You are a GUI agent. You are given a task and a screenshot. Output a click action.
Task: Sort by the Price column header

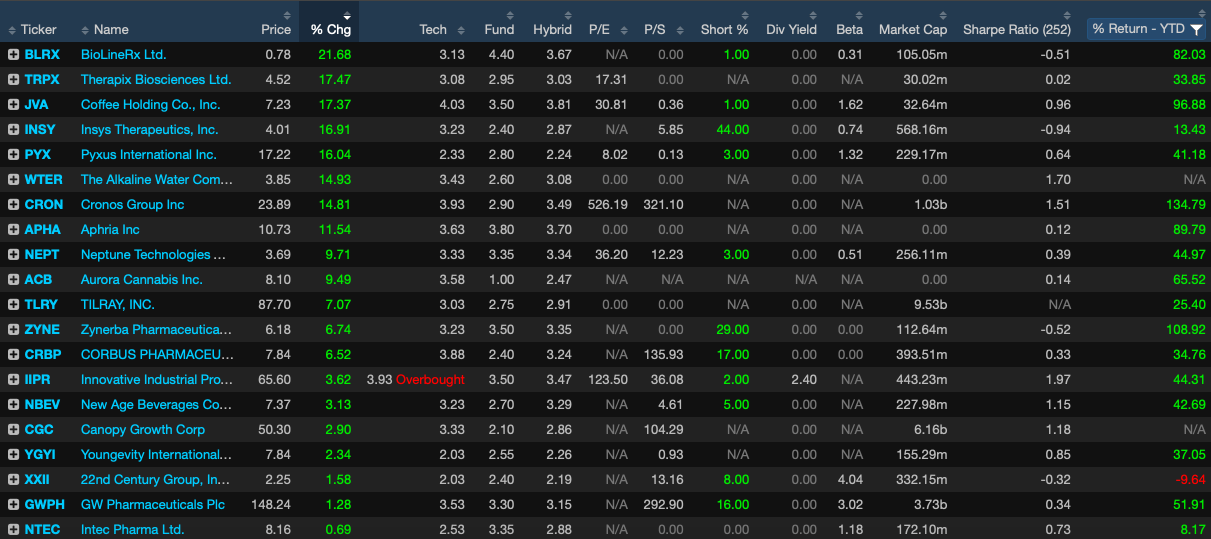[276, 29]
